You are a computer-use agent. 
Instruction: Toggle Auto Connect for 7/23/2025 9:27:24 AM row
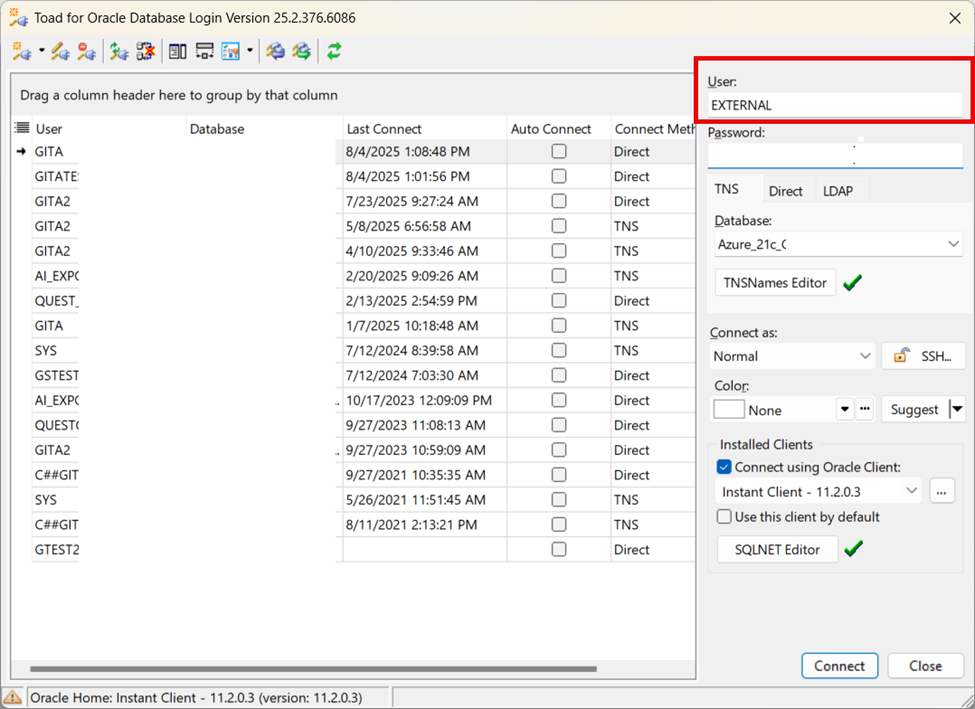tap(559, 201)
